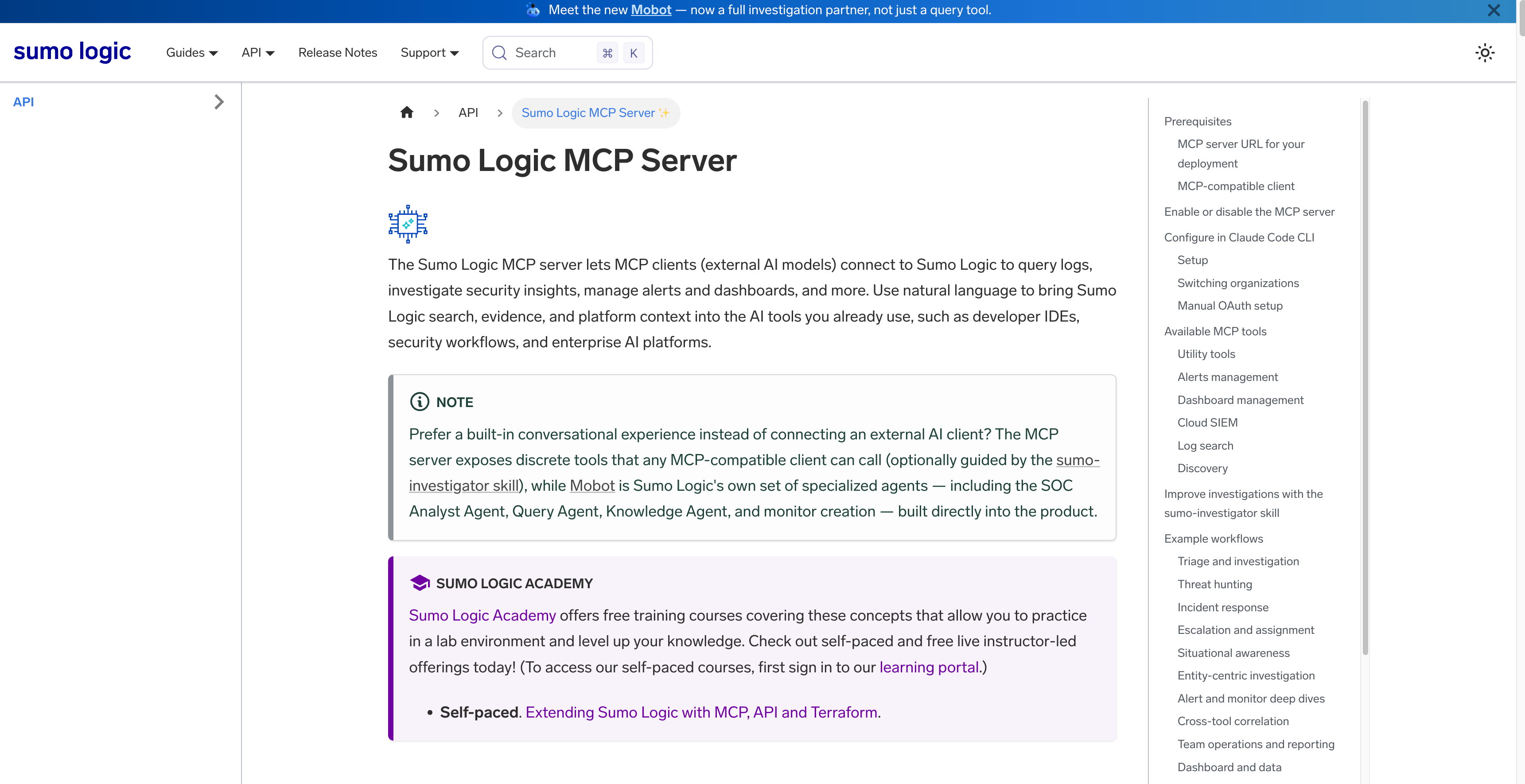Click the table of contents scrollbar
The height and width of the screenshot is (784, 1525).
coord(1365,377)
